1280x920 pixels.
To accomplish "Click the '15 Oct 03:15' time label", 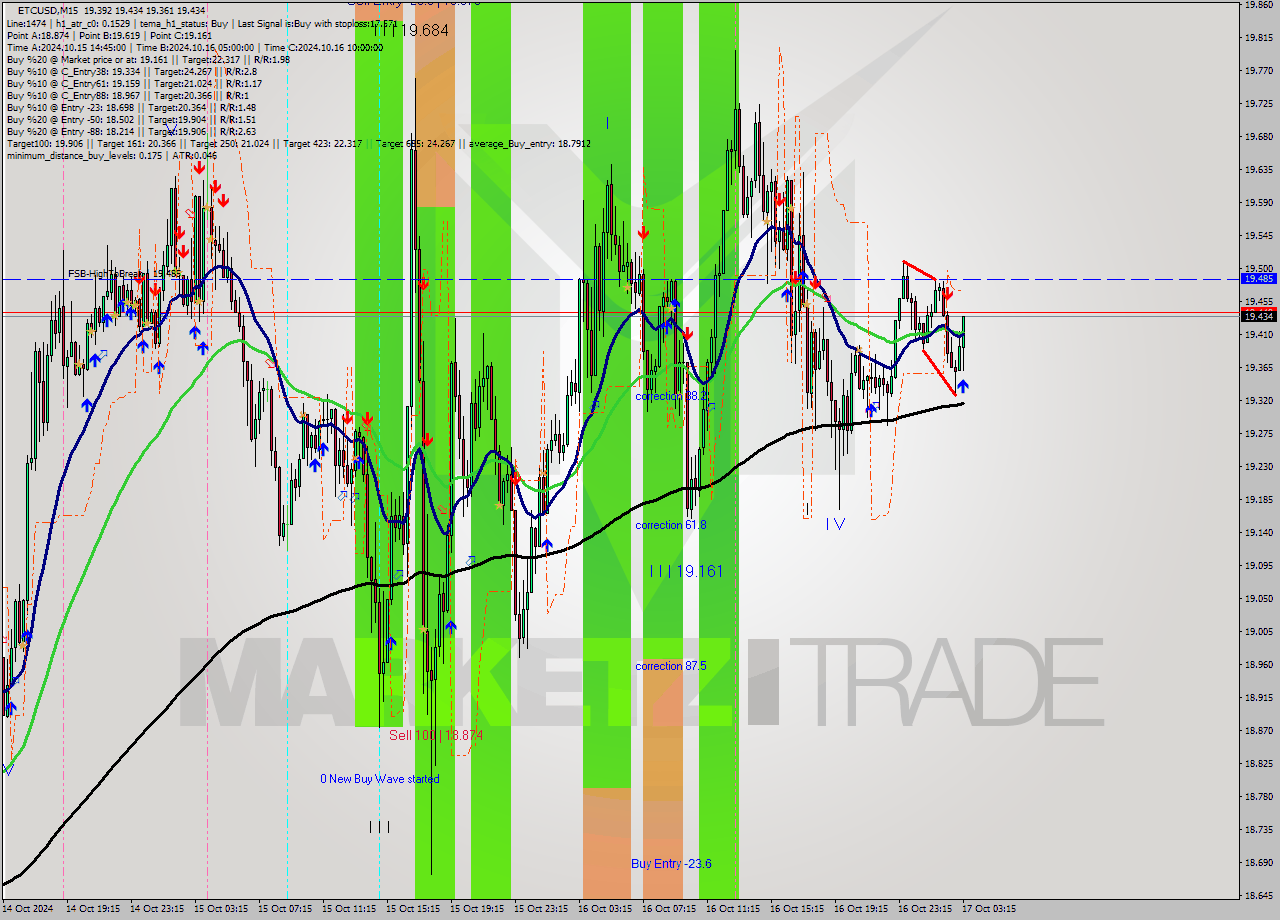I will tap(221, 909).
